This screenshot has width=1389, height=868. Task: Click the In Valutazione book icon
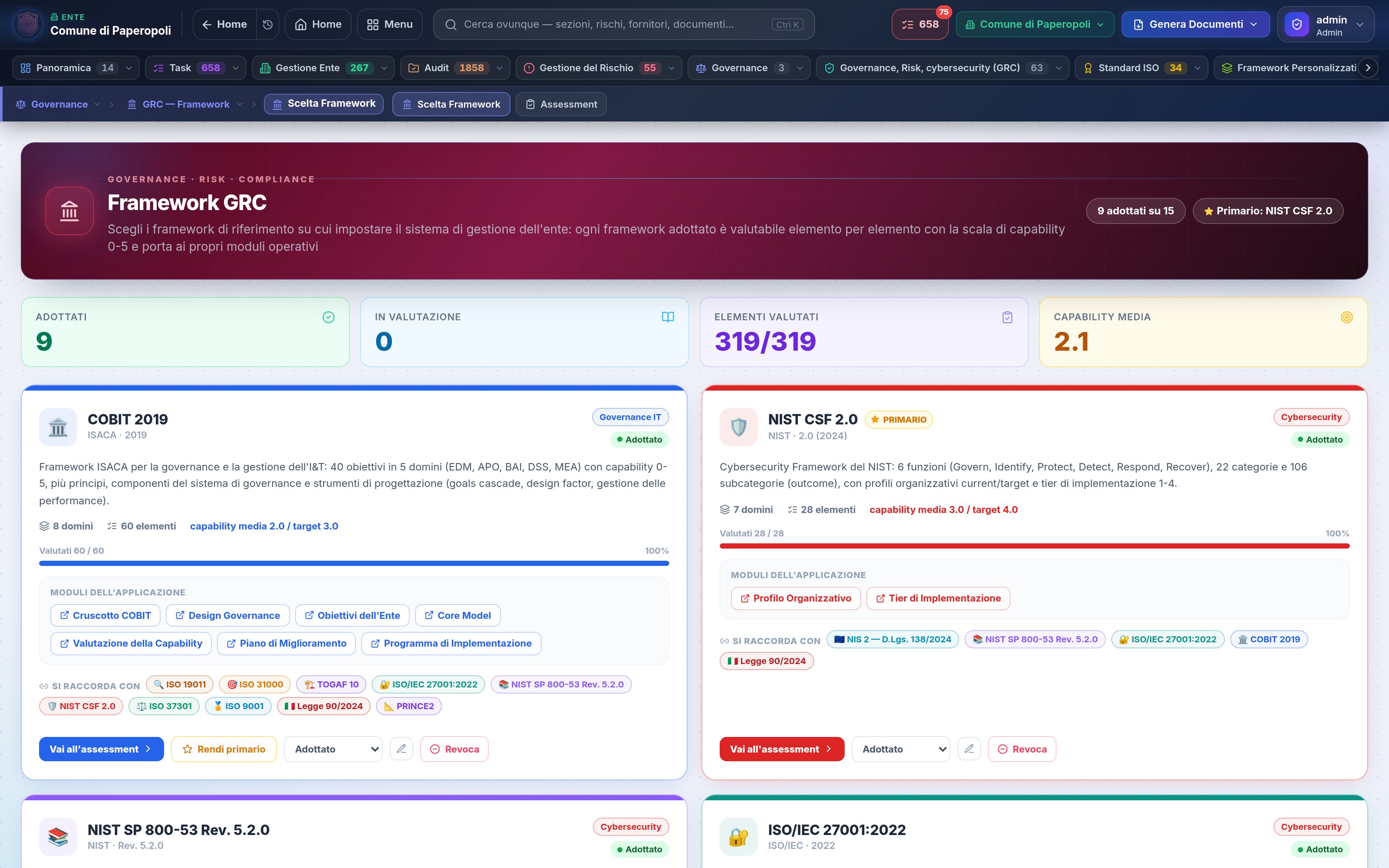click(668, 317)
